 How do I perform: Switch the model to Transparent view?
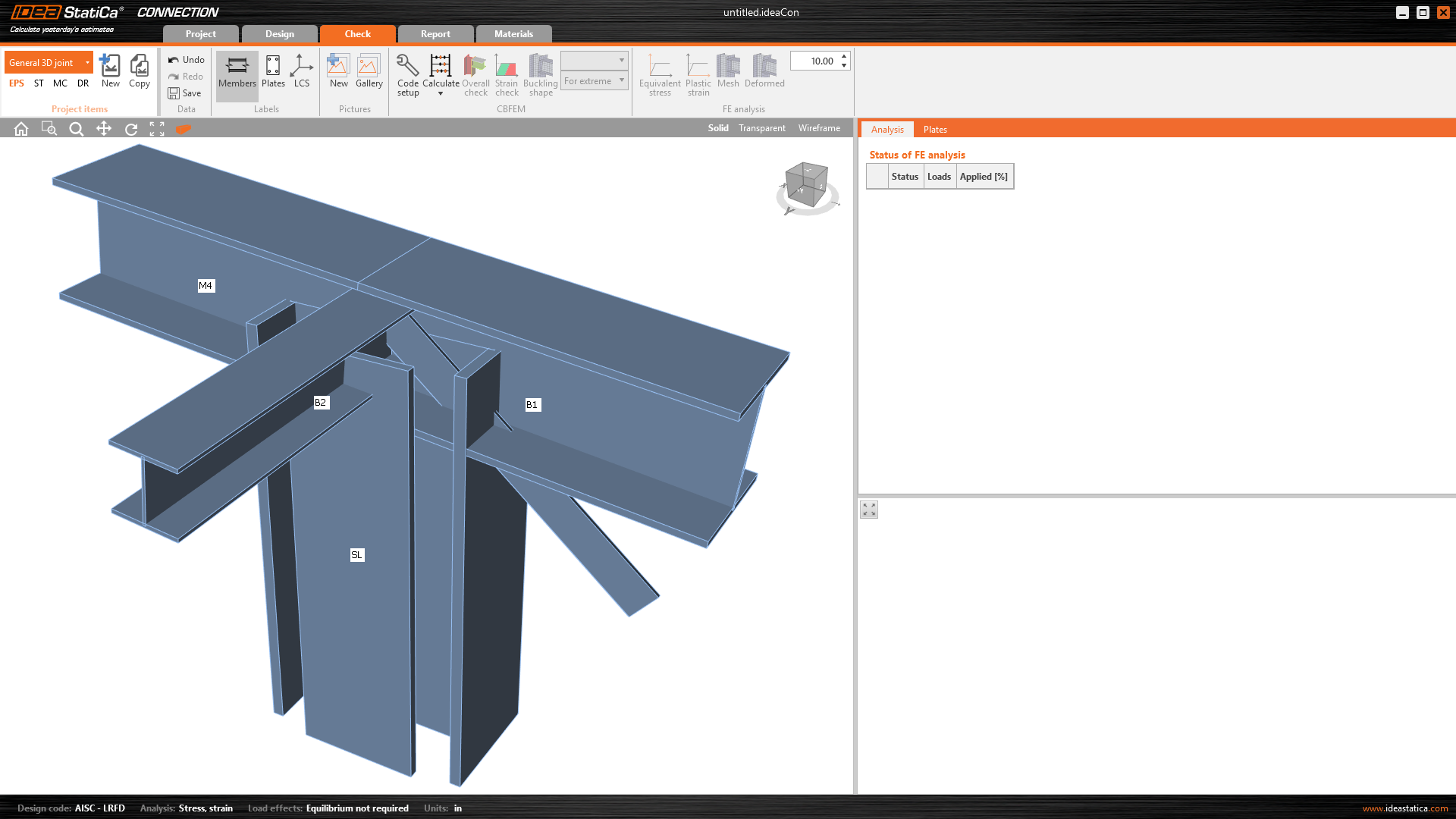(x=761, y=128)
